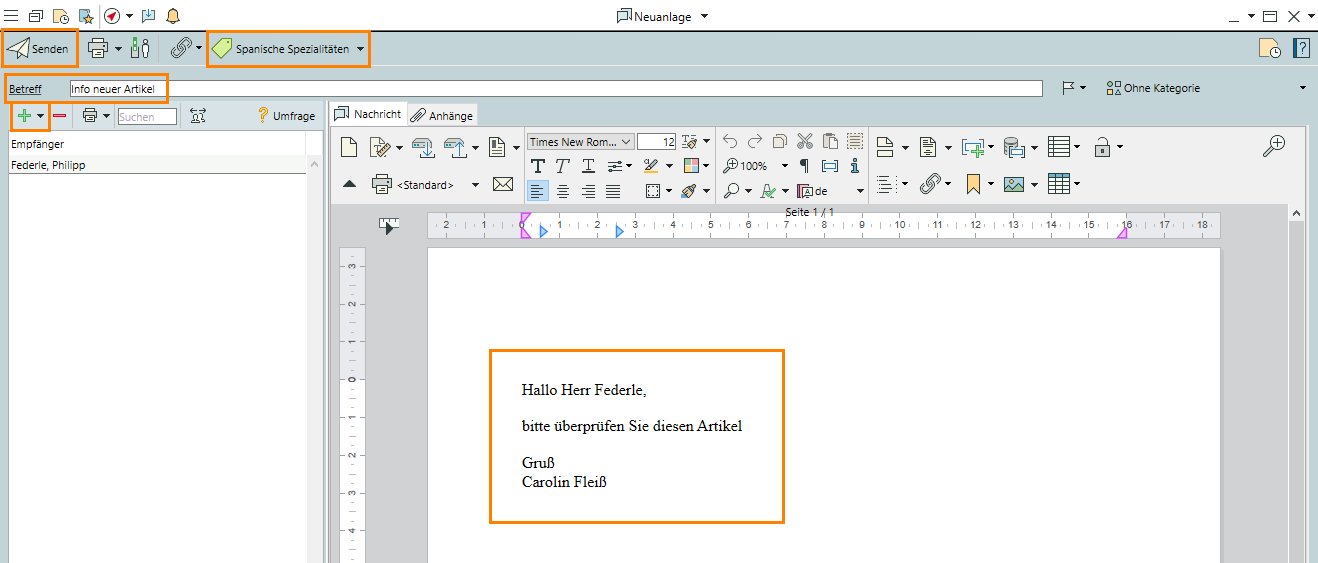
Task: Click the magnifier zoom icon at far right
Action: pos(1273,147)
